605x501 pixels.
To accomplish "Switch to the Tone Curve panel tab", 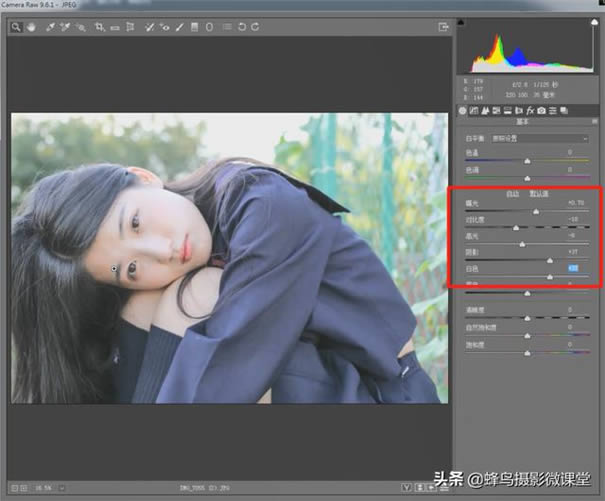I will click(474, 110).
